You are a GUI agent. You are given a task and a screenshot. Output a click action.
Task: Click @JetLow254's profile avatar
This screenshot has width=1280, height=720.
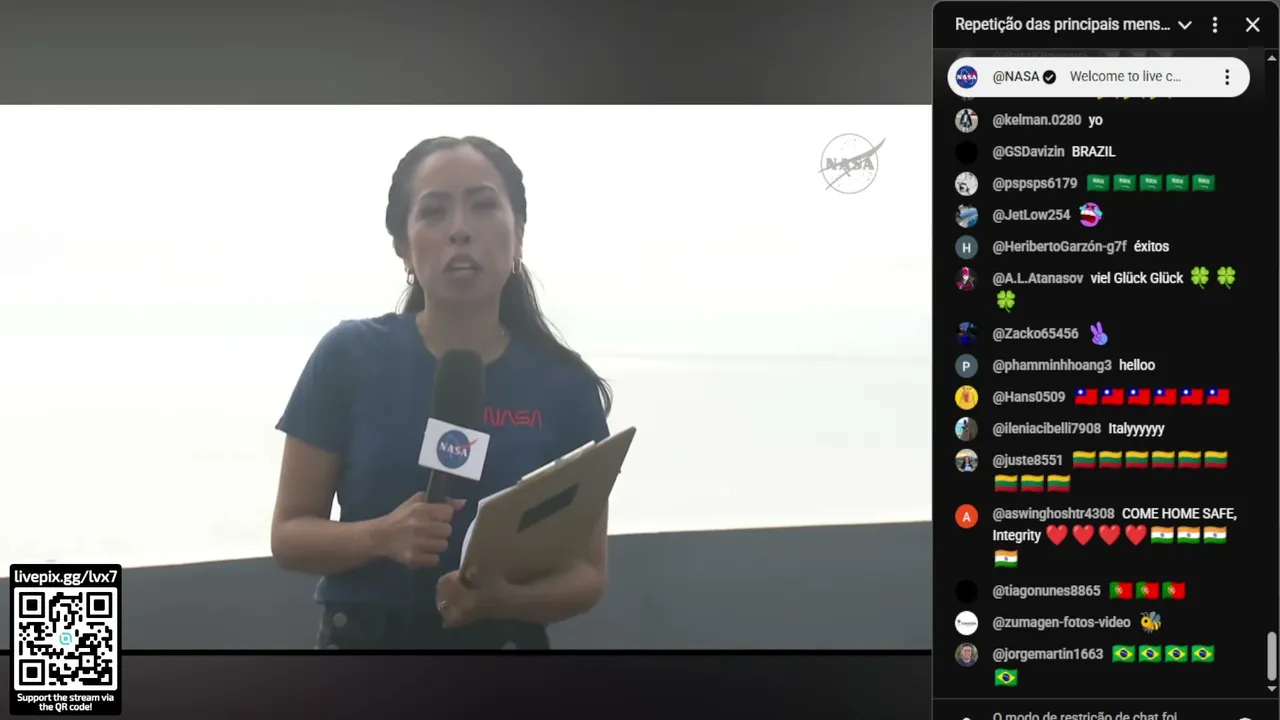pyautogui.click(x=966, y=215)
